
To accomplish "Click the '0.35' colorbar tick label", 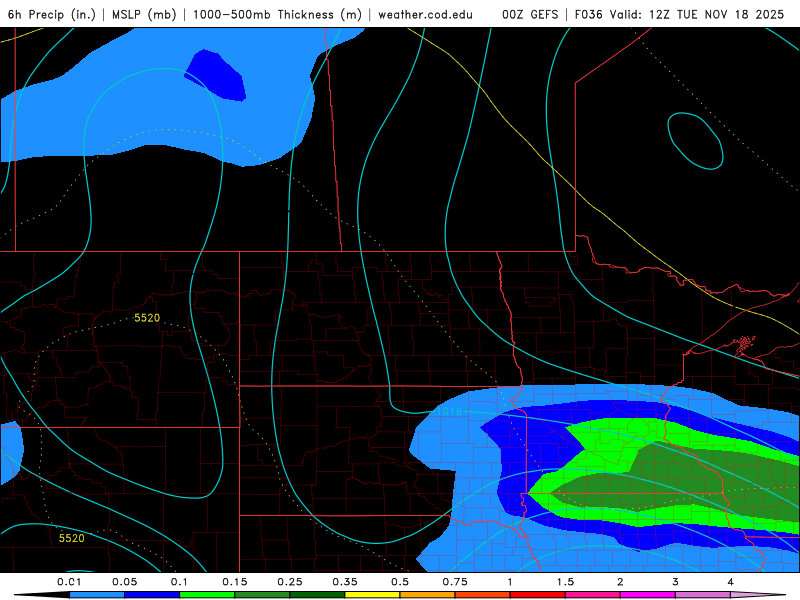I will pos(345,582).
